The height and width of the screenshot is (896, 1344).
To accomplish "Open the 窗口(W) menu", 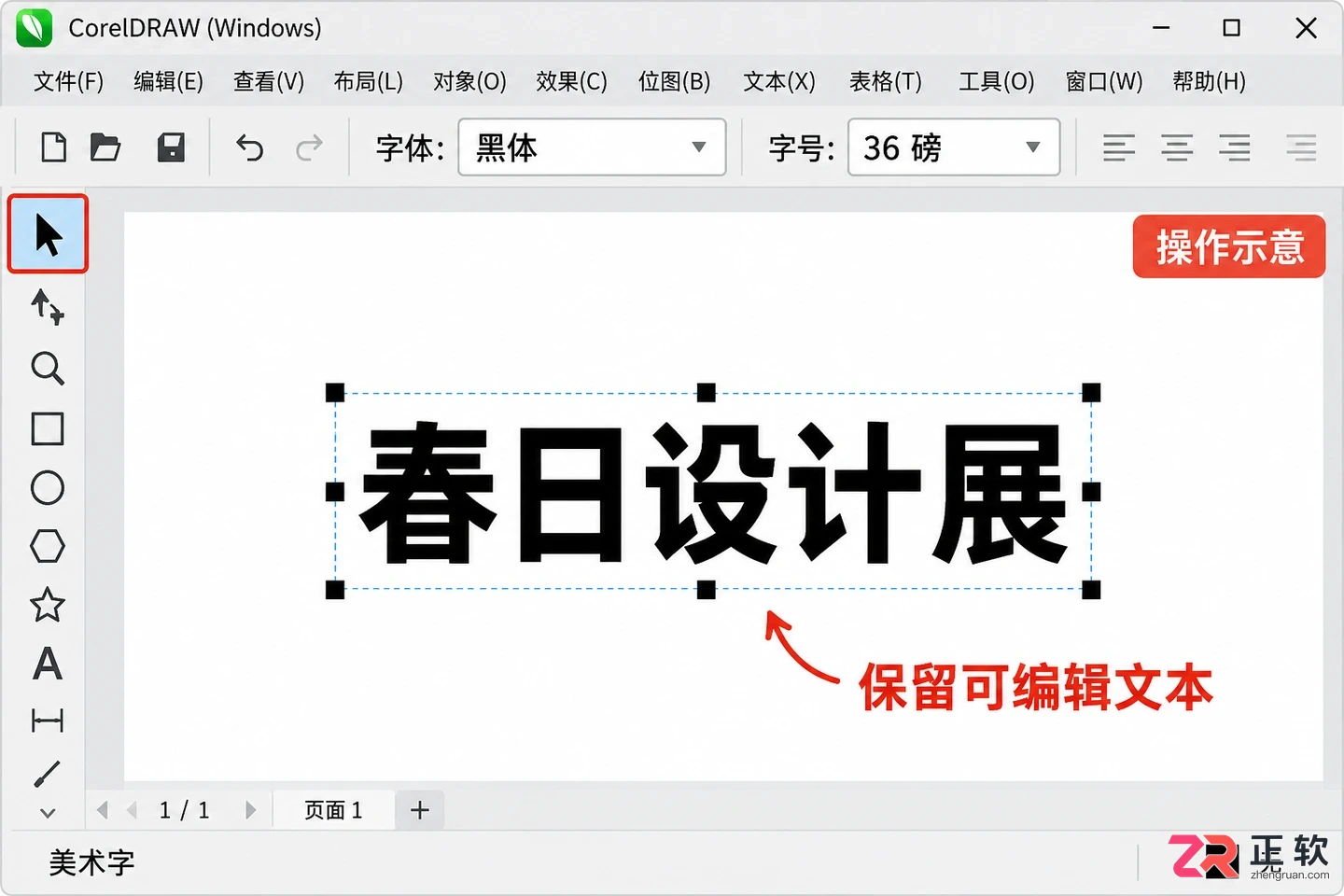I will 1104,81.
